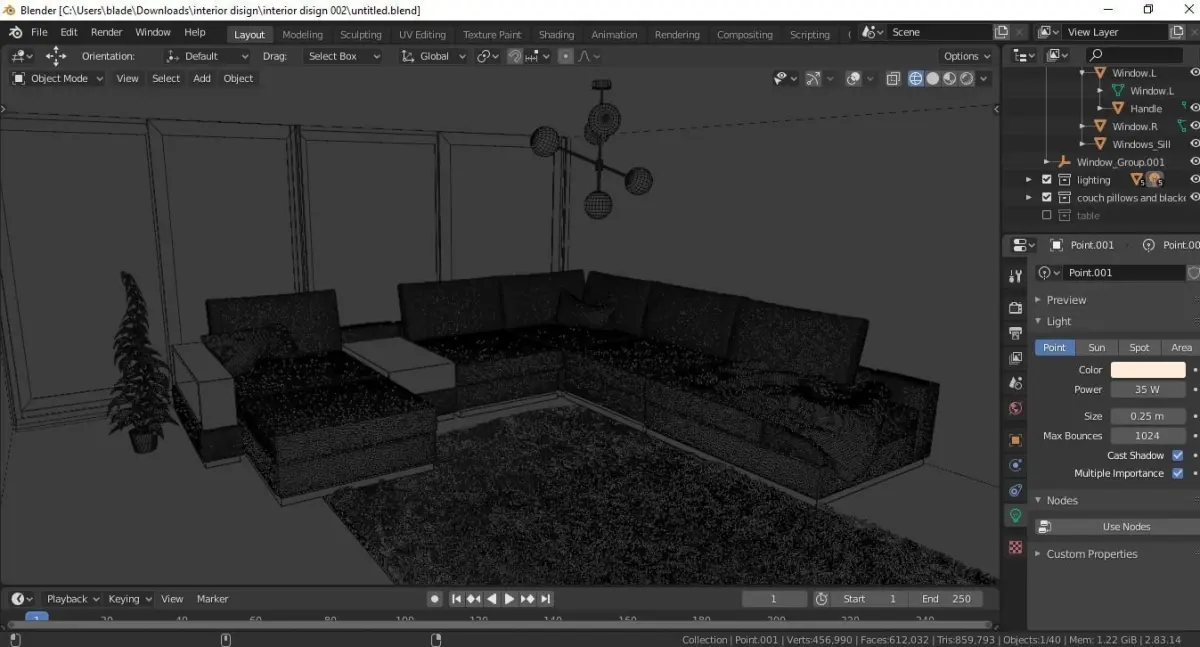Screen dimensions: 1200x647
Task: Toggle auto keying record button
Action: coord(434,599)
